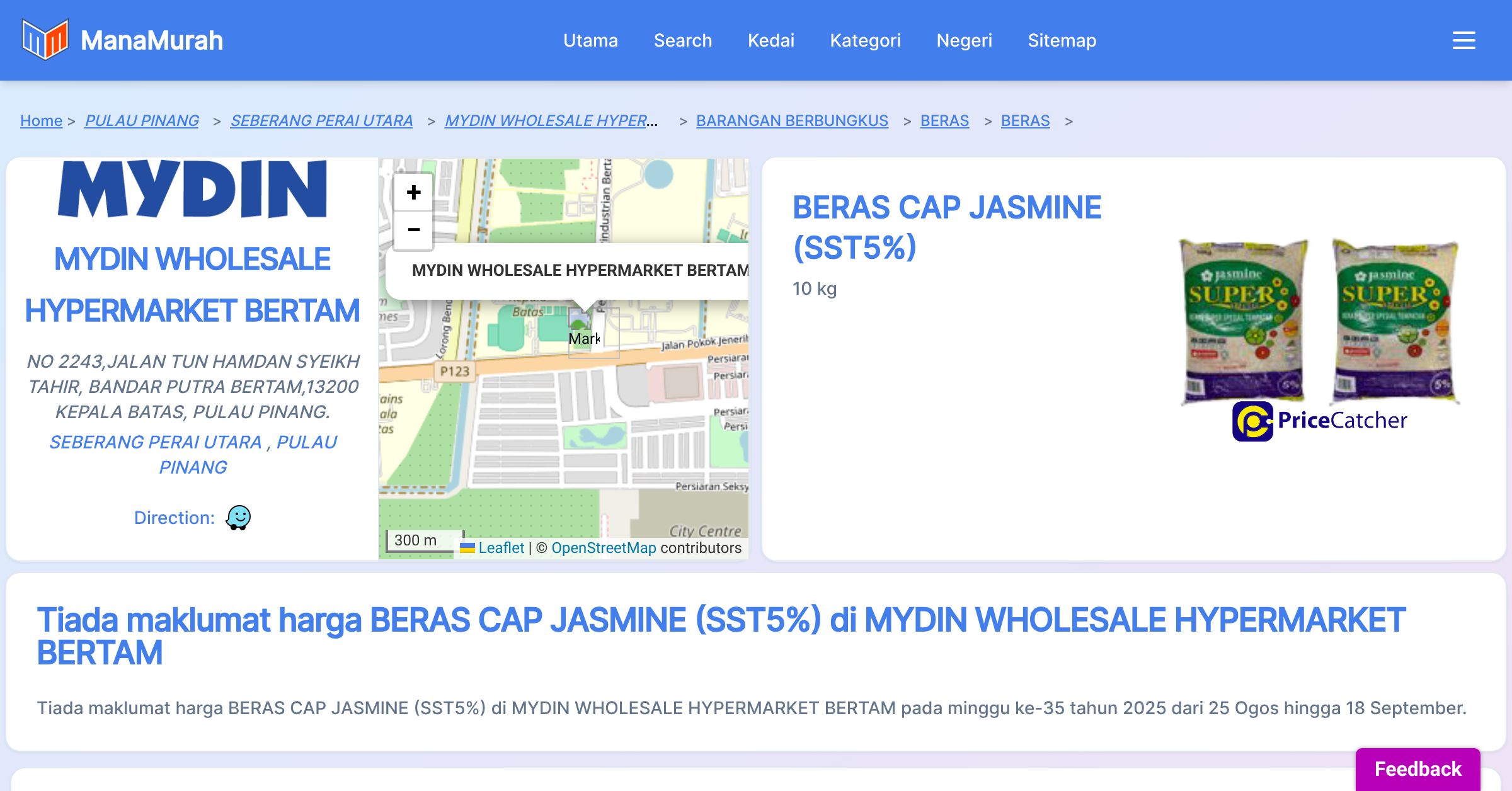Image resolution: width=1512 pixels, height=791 pixels.
Task: Open the hamburger menu icon
Action: (x=1463, y=40)
